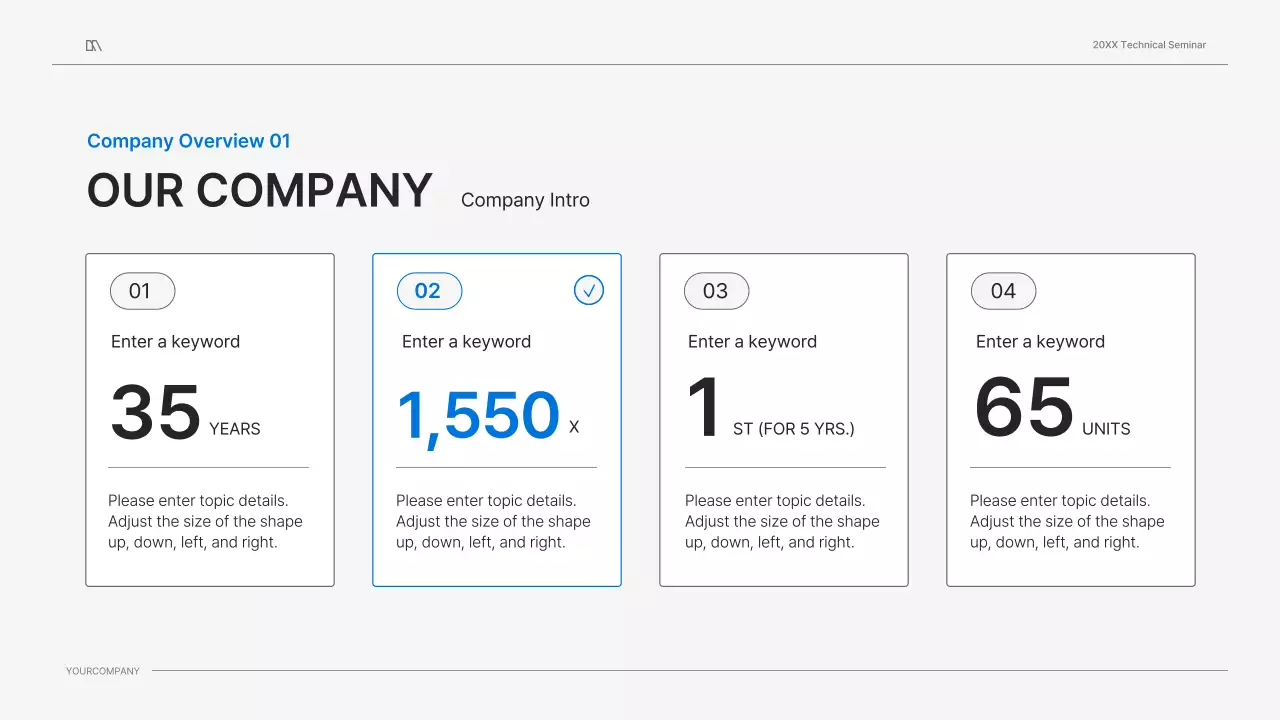This screenshot has height=720, width=1280.
Task: Click the 03 number badge
Action: pyautogui.click(x=716, y=291)
